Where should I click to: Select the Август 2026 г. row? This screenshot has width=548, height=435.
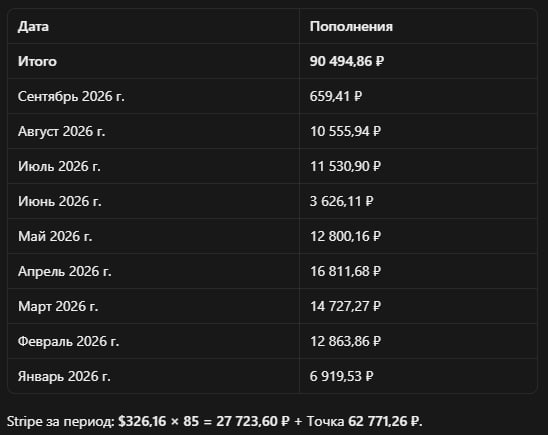272,131
